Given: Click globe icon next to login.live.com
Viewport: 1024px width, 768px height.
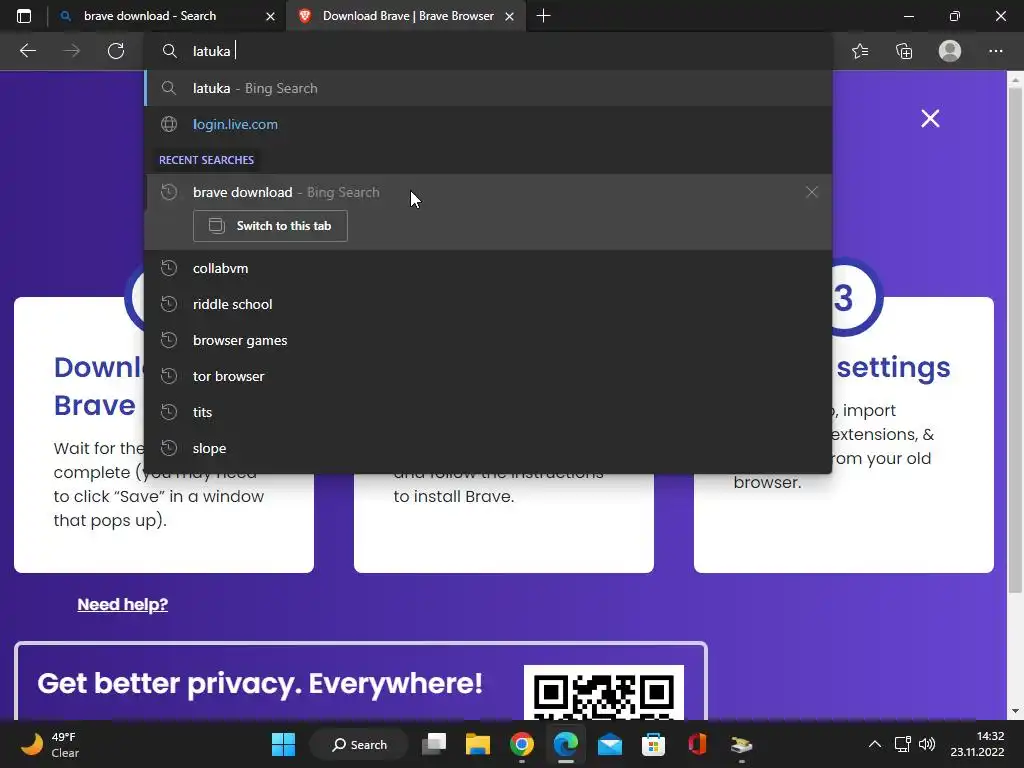Looking at the screenshot, I should [169, 124].
